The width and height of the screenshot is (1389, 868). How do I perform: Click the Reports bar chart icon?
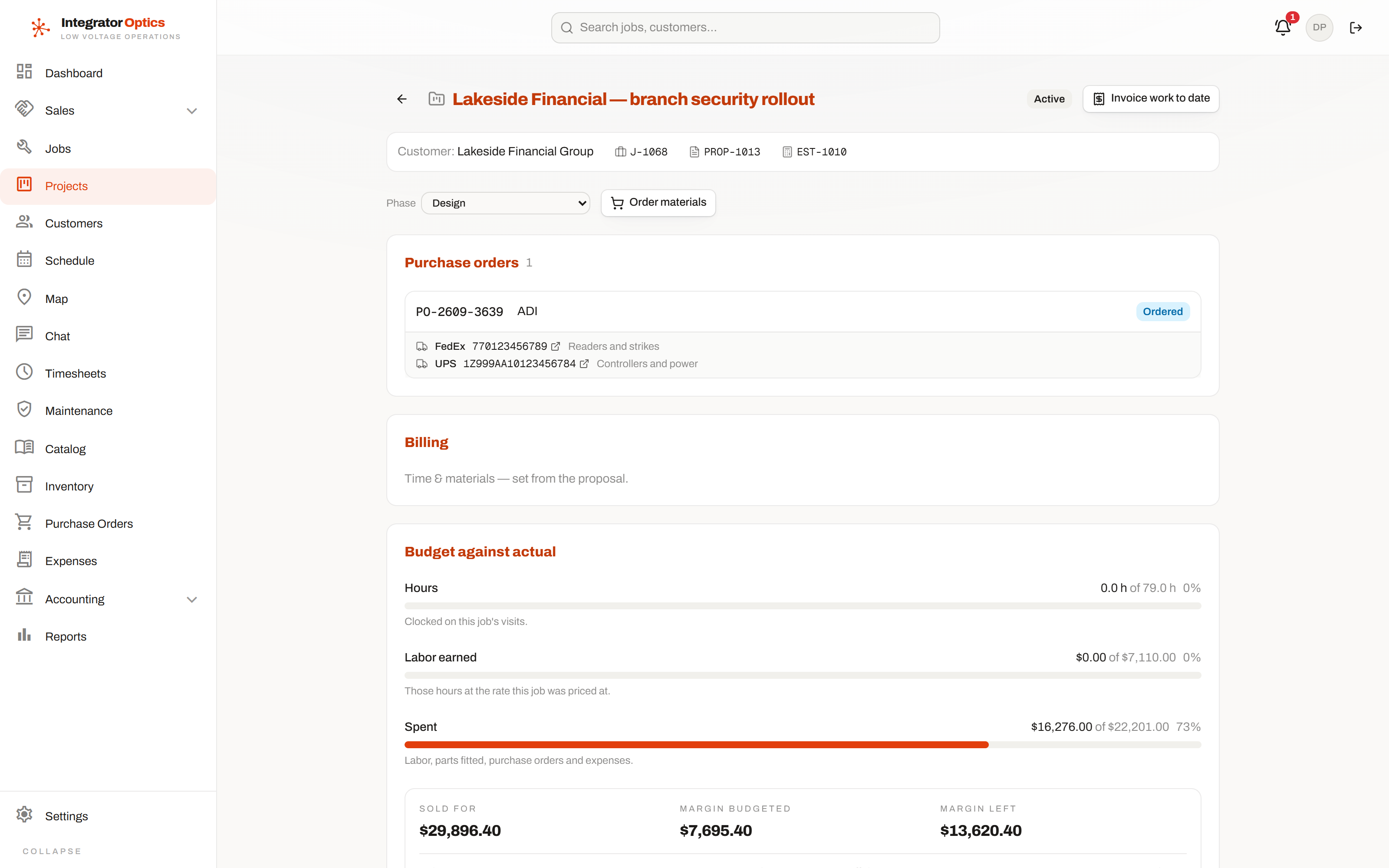tap(24, 635)
